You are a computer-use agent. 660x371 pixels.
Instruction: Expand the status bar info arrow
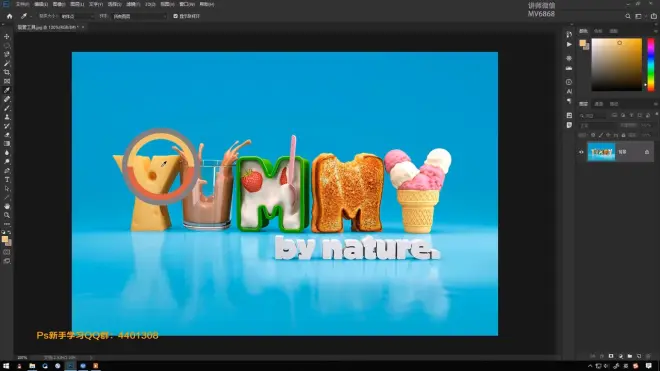click(91, 358)
